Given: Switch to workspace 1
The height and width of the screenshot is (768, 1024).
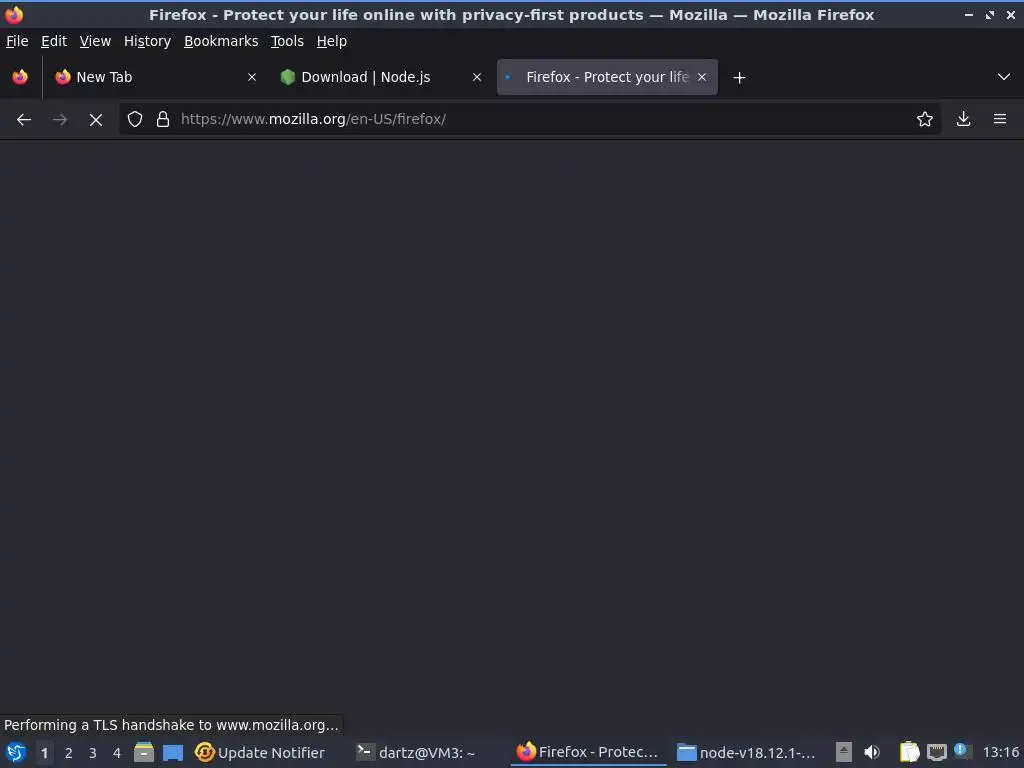Looking at the screenshot, I should pyautogui.click(x=44, y=753).
